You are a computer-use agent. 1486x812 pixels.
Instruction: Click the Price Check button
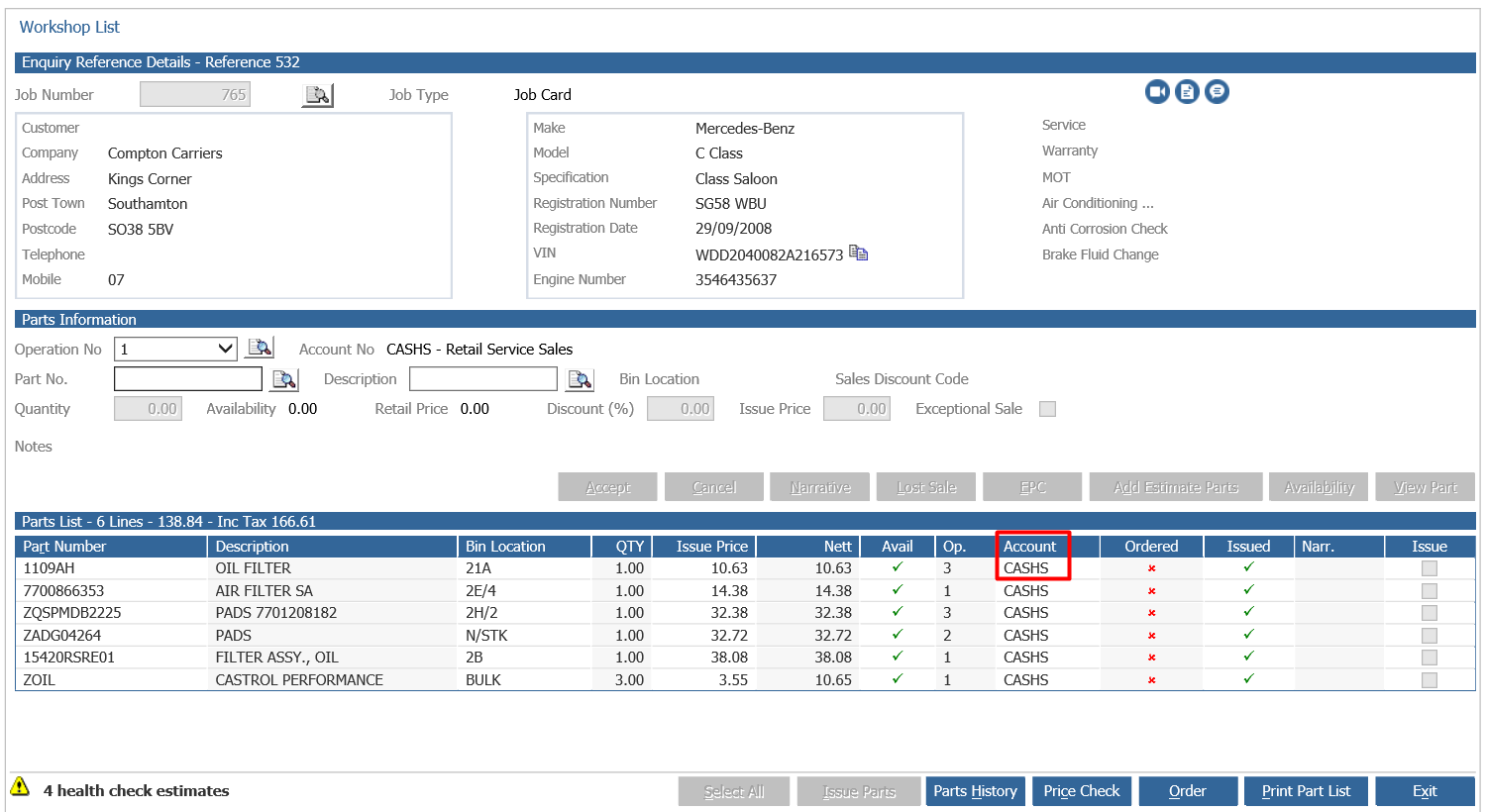pyautogui.click(x=1082, y=791)
